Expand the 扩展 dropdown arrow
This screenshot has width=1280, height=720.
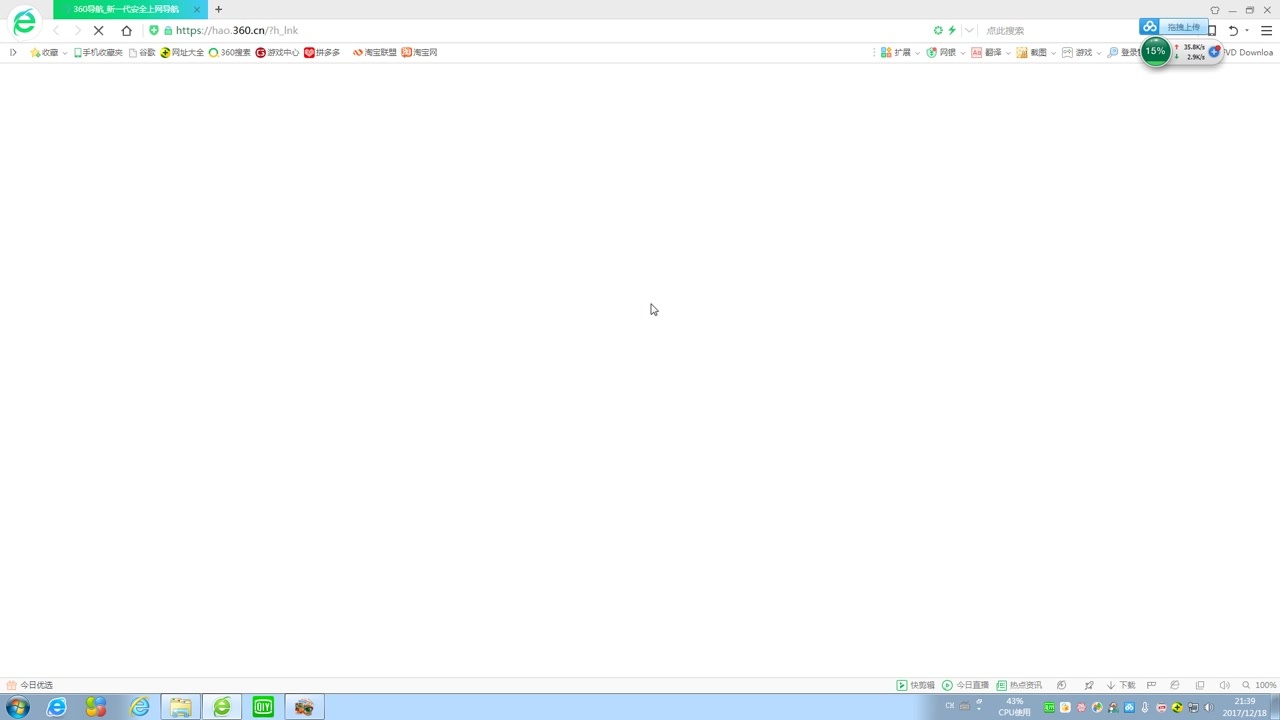tap(918, 53)
